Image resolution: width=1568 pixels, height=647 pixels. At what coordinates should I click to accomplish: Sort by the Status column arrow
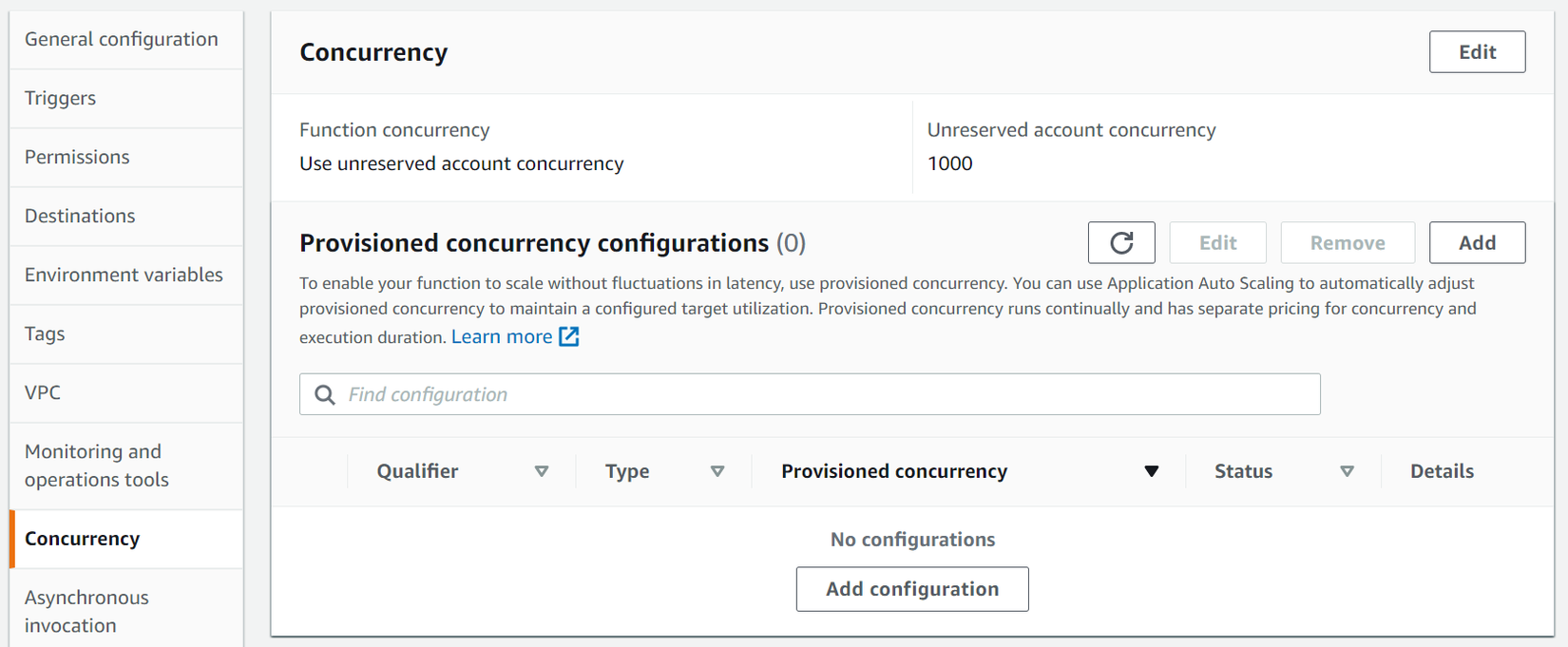[x=1347, y=471]
